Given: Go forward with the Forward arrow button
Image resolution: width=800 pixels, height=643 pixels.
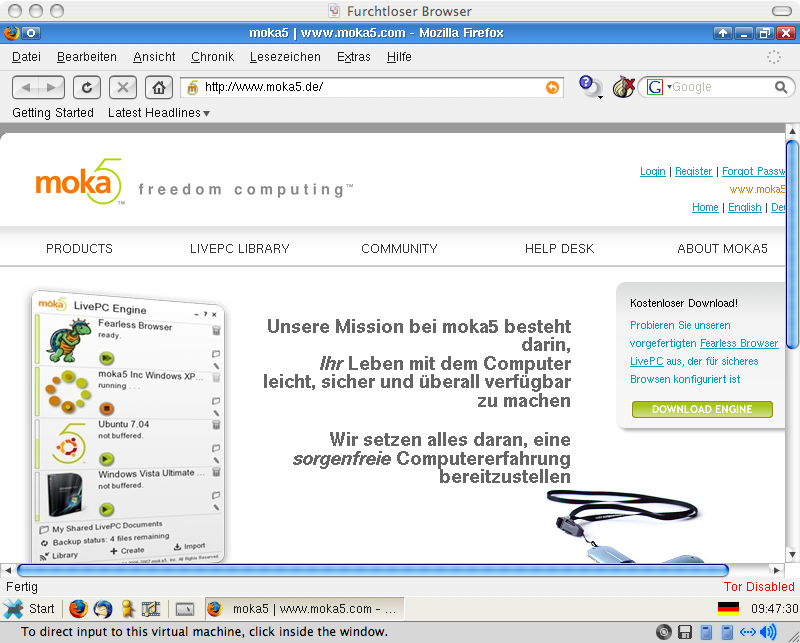Looking at the screenshot, I should tap(52, 87).
